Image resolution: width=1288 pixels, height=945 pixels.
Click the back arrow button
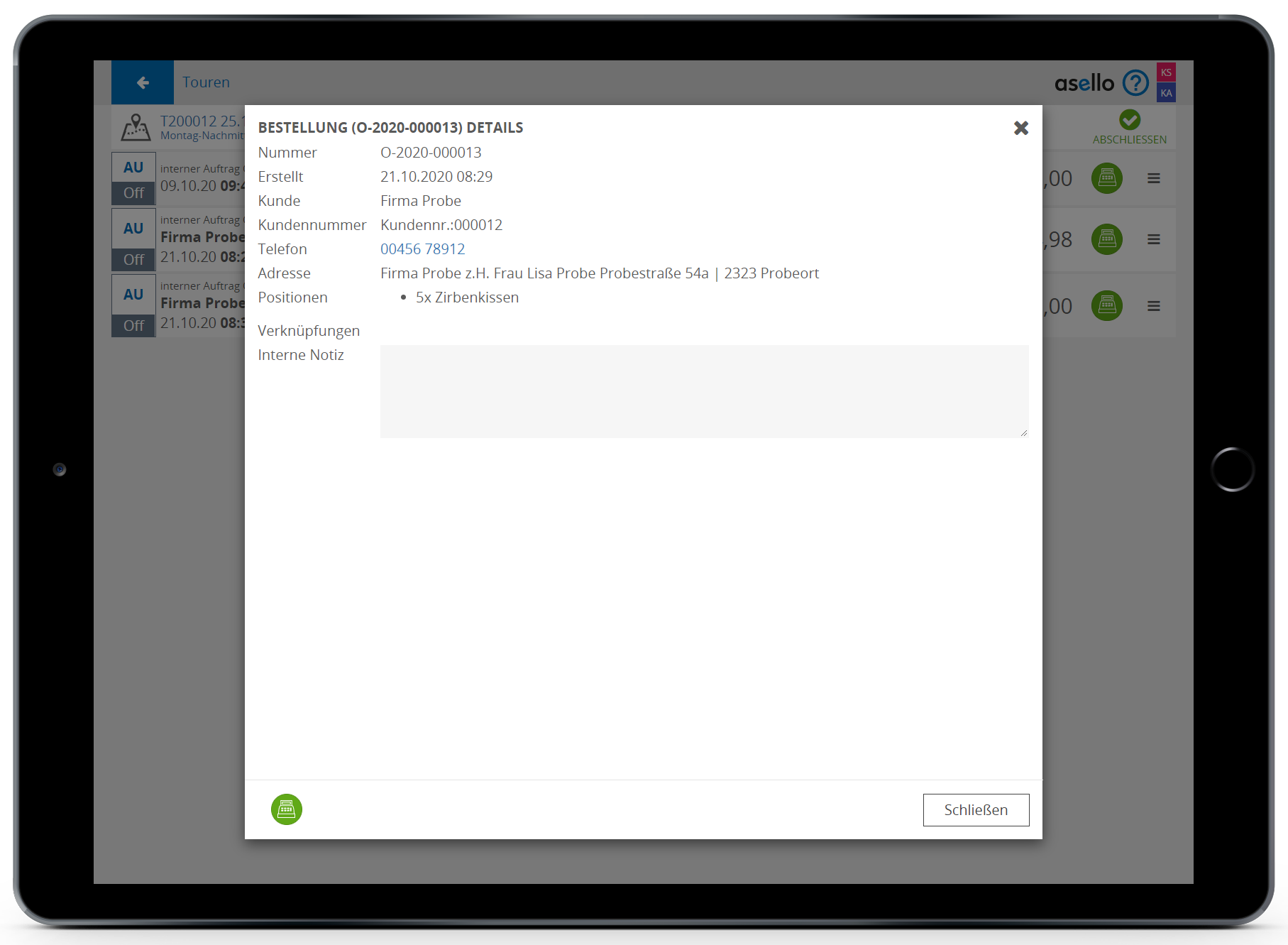(143, 82)
